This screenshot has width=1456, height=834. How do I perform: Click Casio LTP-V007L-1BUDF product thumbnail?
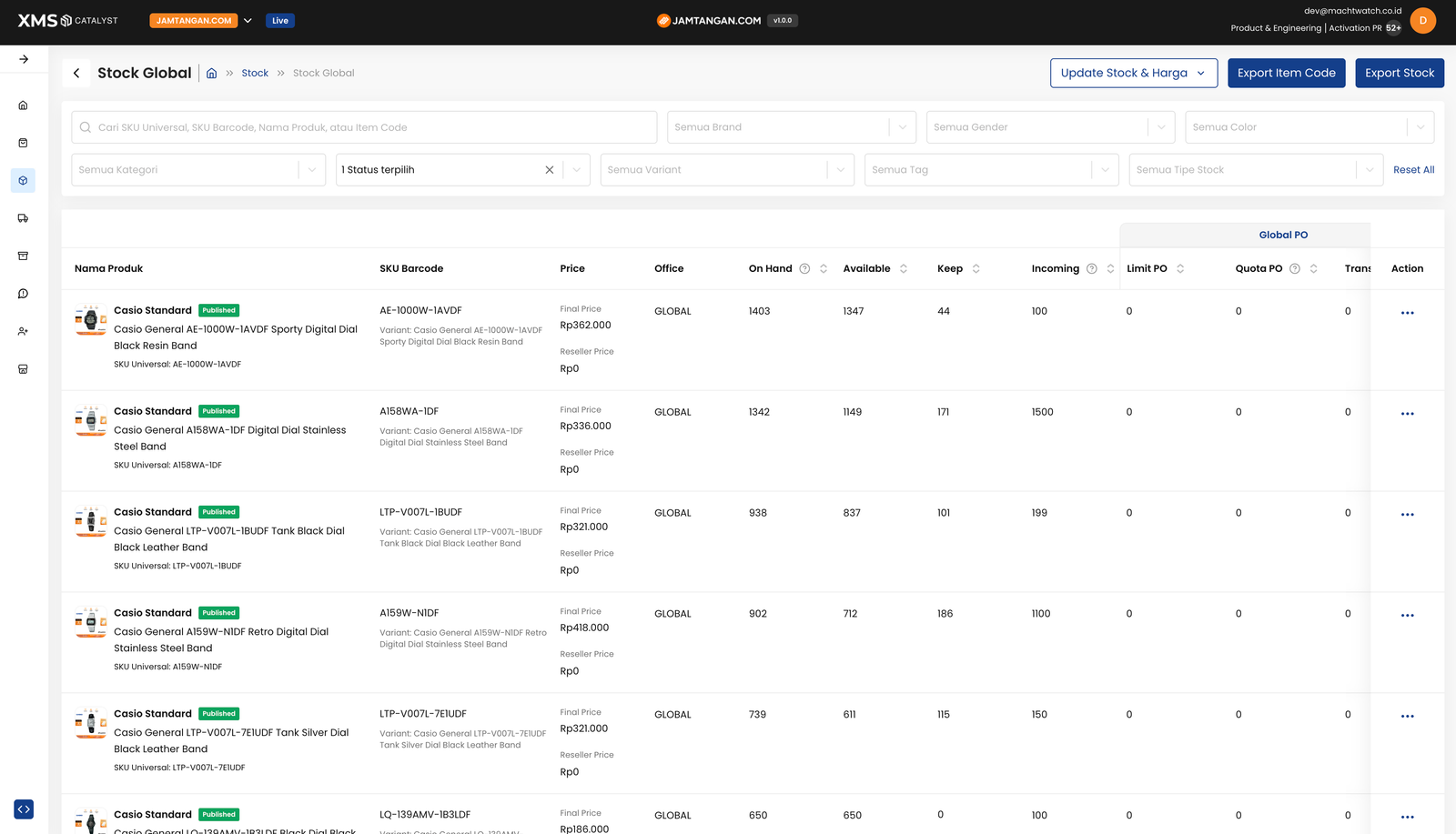[x=91, y=522]
